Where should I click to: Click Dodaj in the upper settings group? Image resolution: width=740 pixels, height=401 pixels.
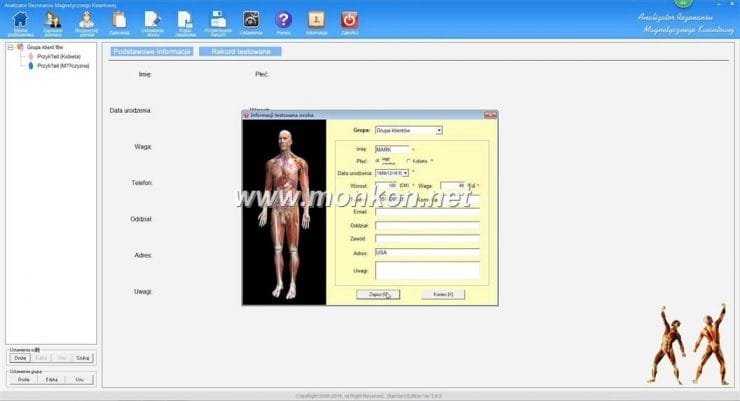tap(20, 358)
